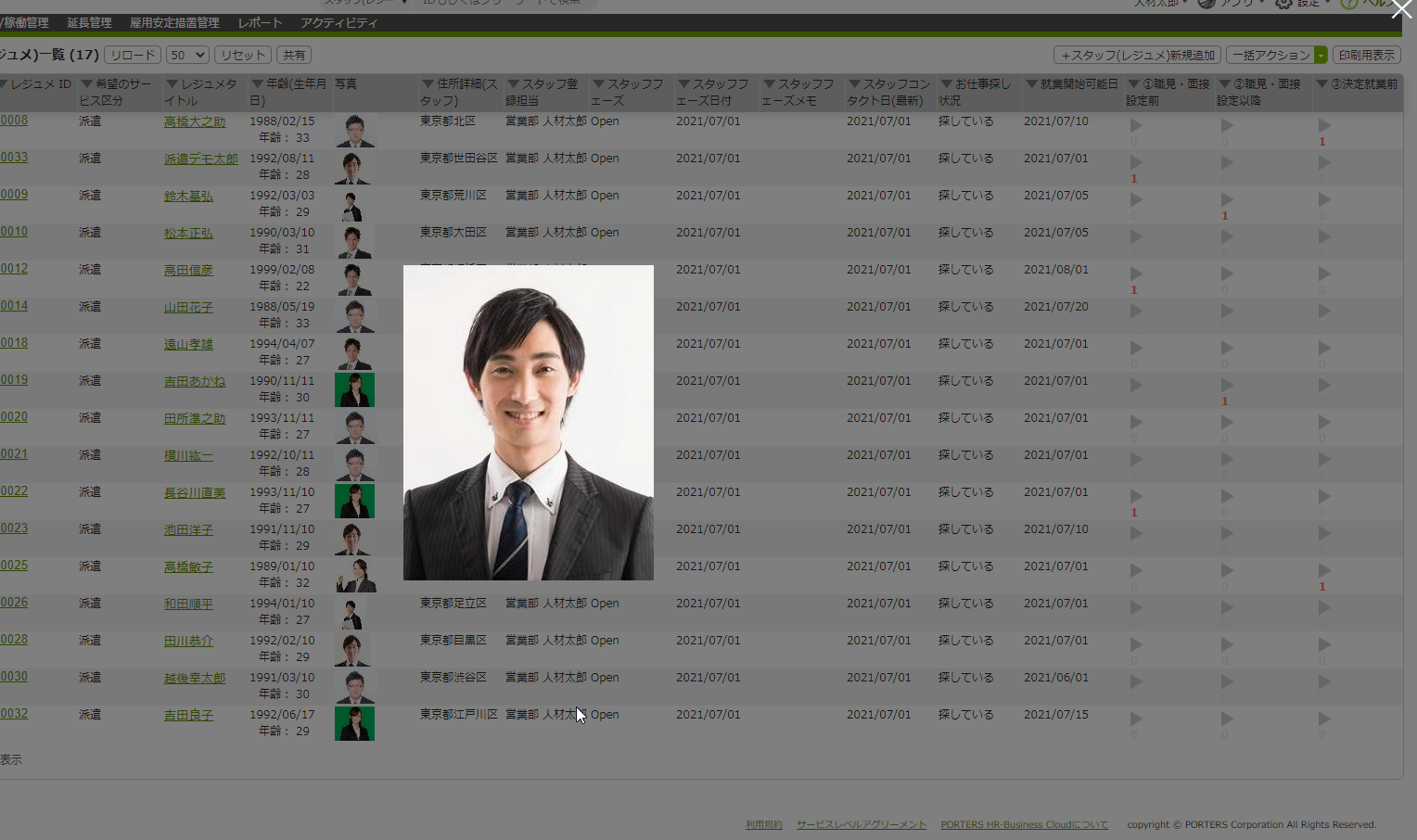Click the 印刷用表示 button

pyautogui.click(x=1367, y=55)
